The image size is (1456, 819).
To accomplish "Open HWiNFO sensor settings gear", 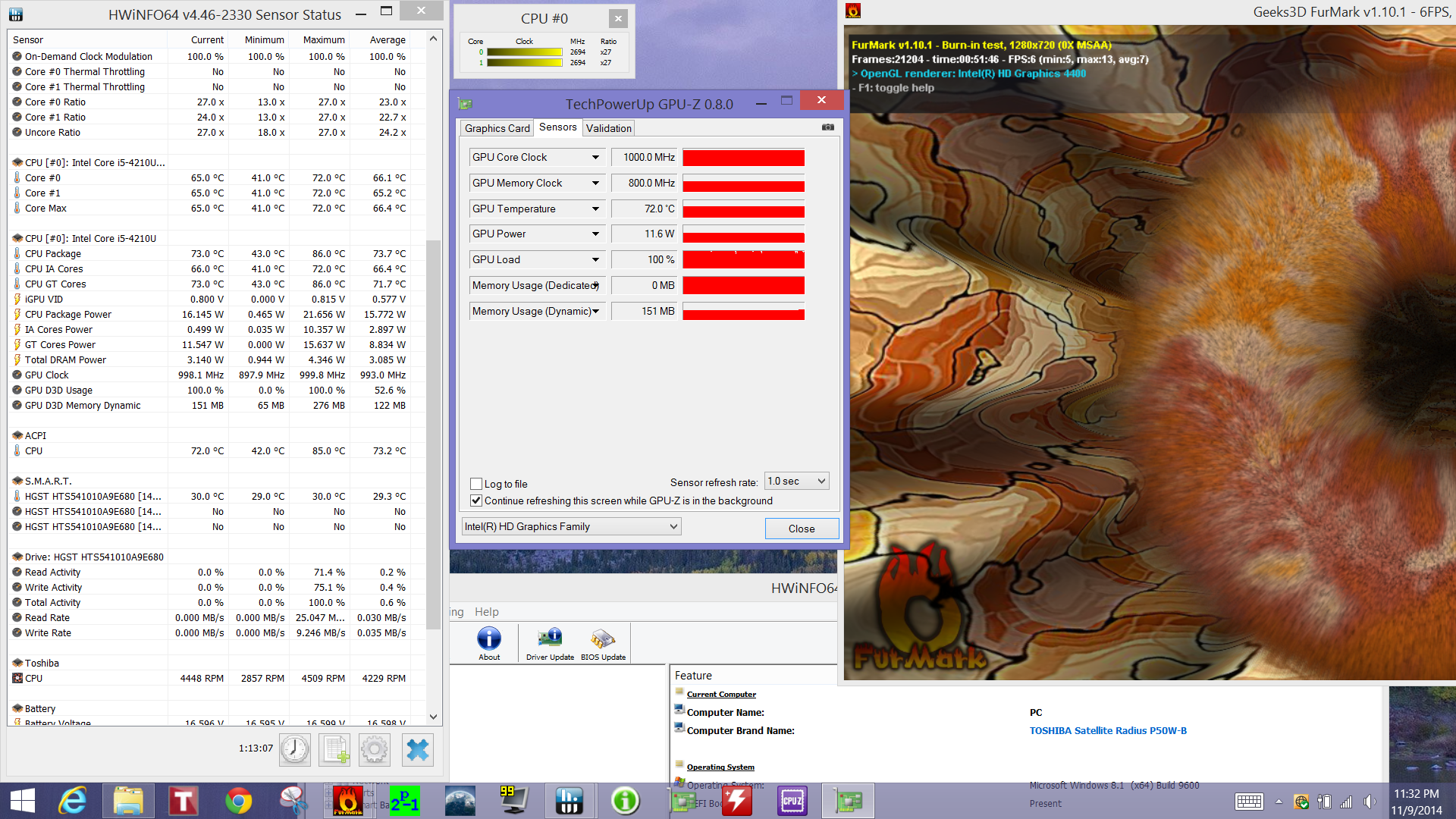I will 375,749.
